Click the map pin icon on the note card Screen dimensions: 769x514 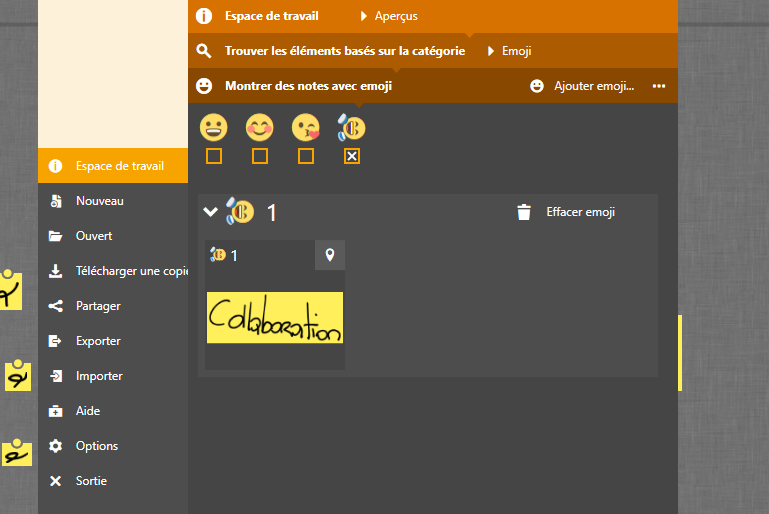(x=330, y=255)
